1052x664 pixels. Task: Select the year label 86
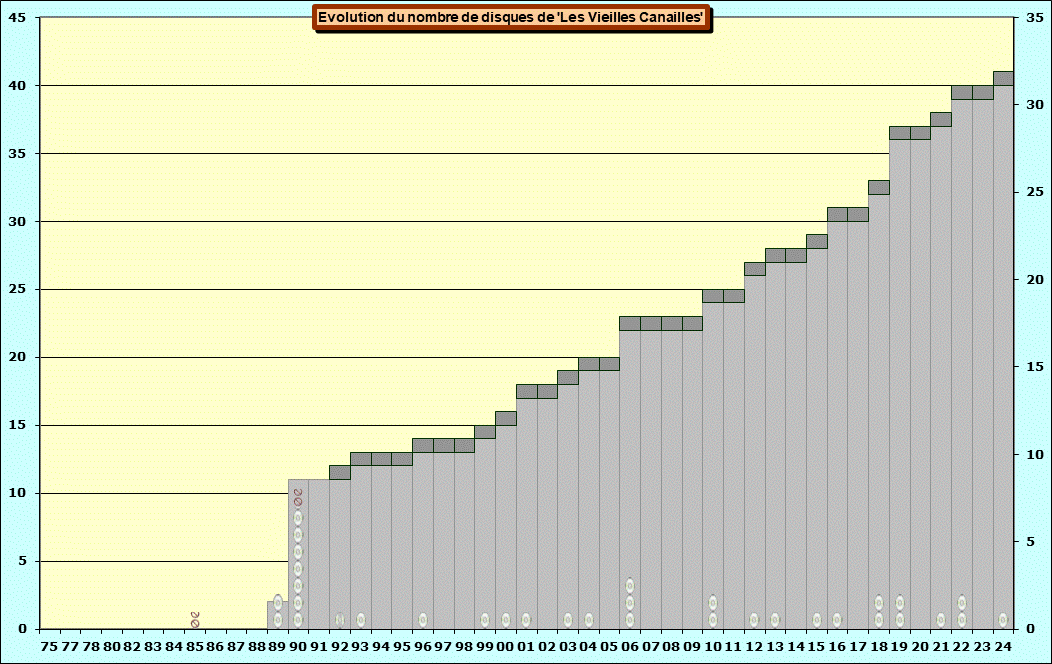coord(215,647)
